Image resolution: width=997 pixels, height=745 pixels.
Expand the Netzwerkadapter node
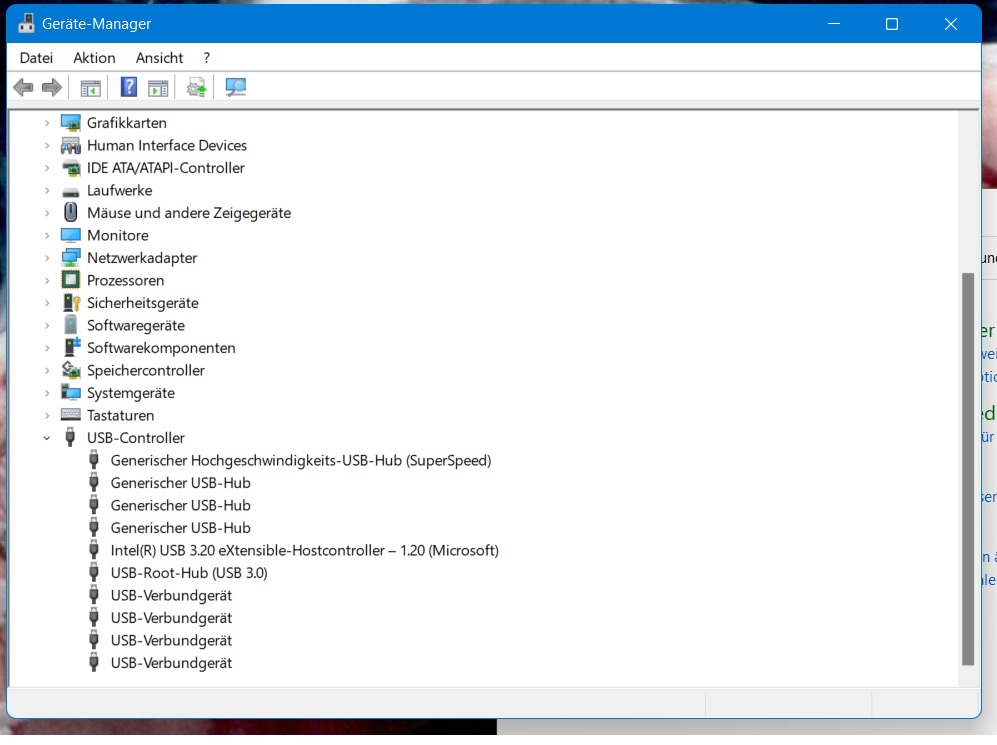(x=47, y=258)
